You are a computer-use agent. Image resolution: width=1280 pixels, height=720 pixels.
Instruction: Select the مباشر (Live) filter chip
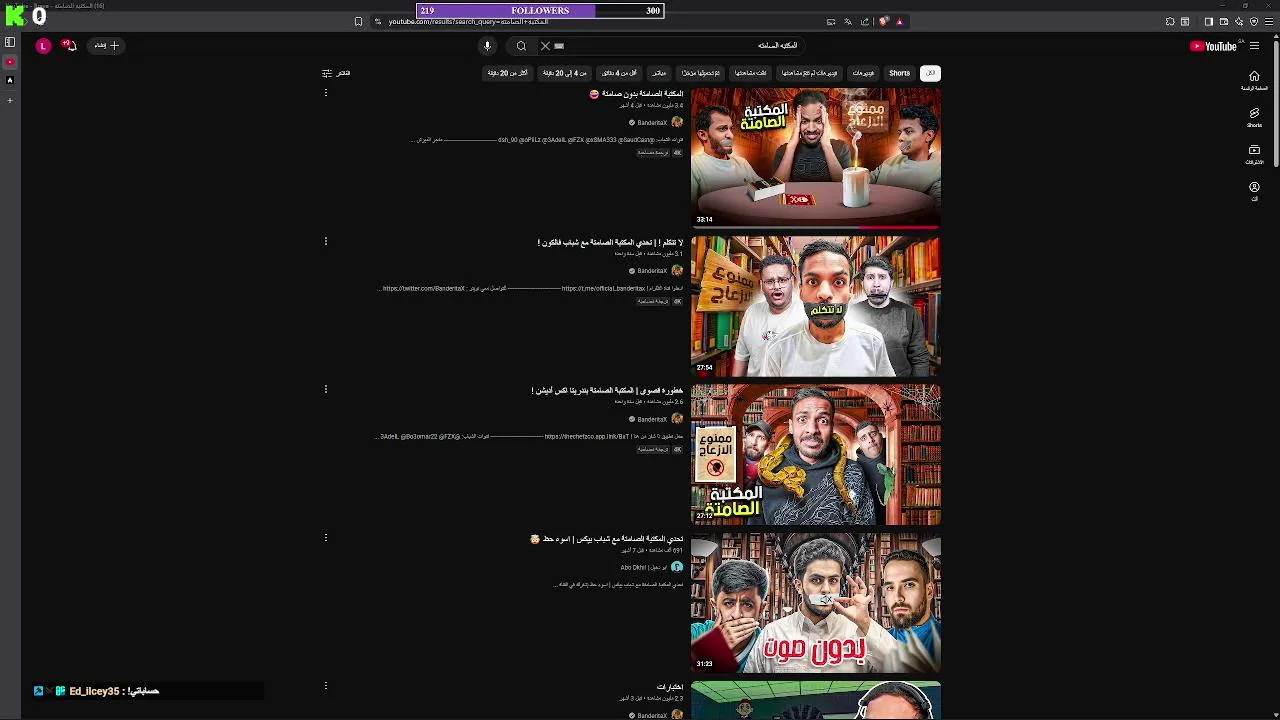pos(659,73)
